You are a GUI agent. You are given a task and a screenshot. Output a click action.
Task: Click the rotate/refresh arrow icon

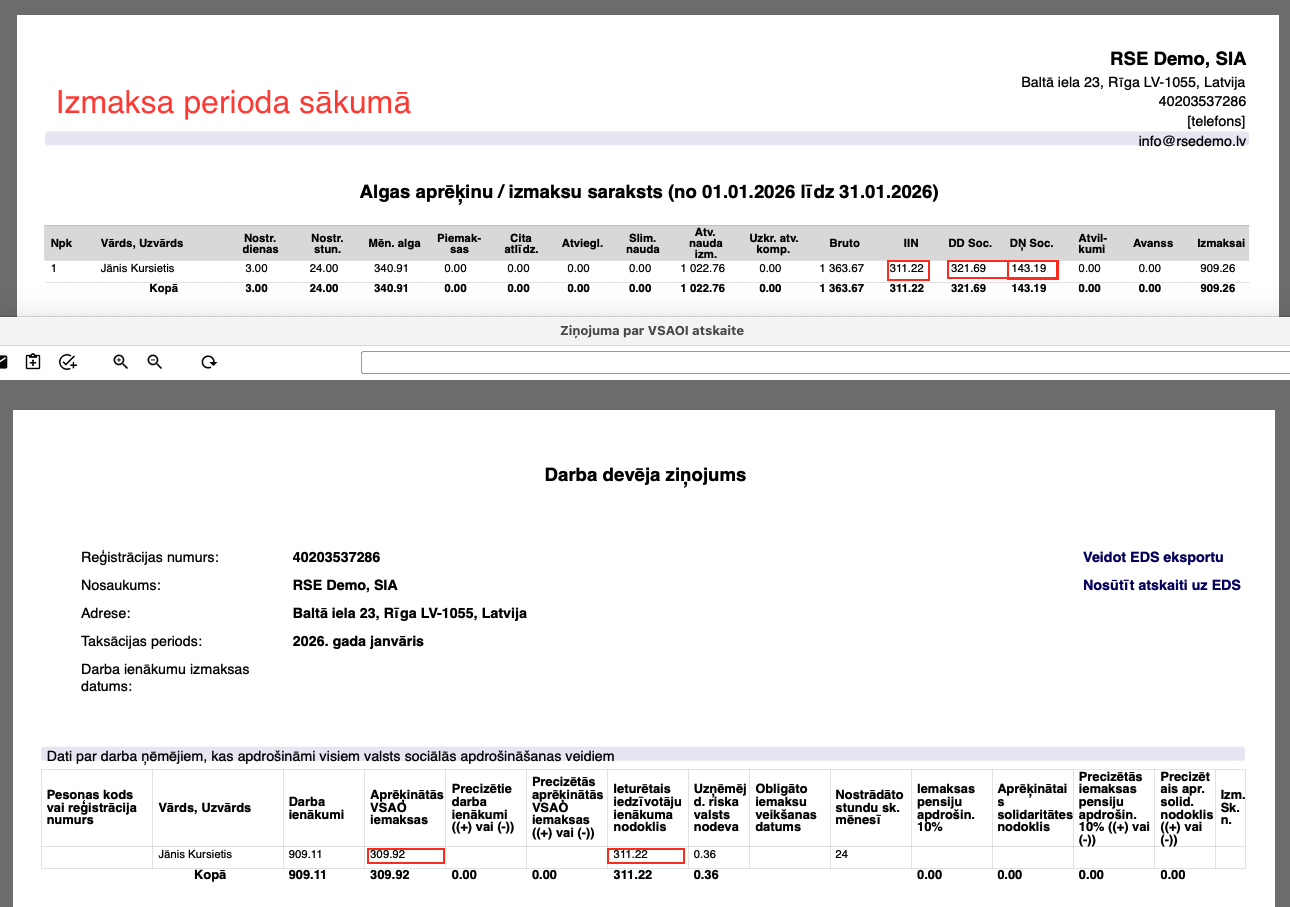click(x=209, y=362)
